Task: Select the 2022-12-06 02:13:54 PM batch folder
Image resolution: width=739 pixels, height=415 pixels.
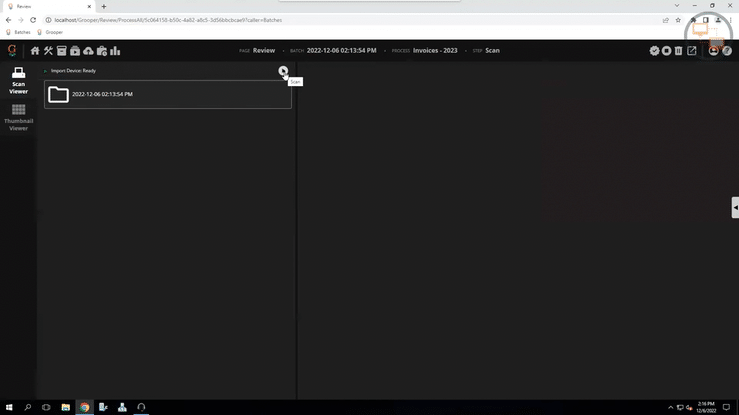Action: coord(167,94)
